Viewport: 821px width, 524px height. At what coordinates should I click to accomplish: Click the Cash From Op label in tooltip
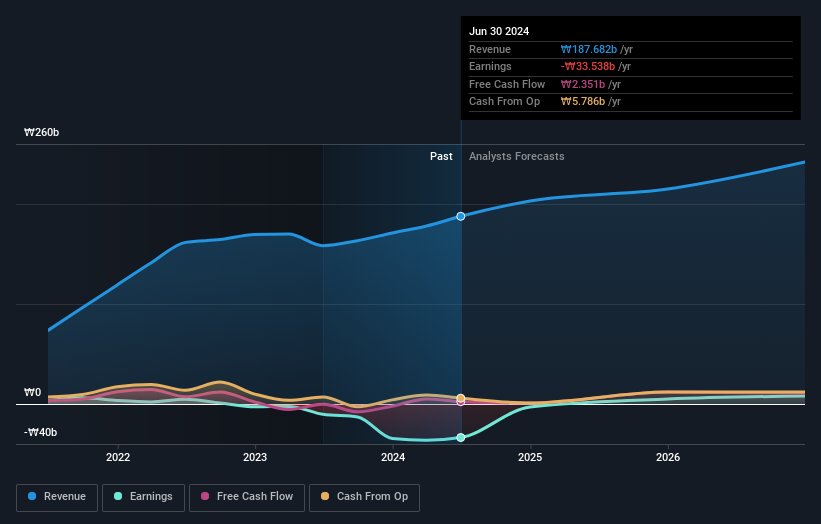pos(504,102)
